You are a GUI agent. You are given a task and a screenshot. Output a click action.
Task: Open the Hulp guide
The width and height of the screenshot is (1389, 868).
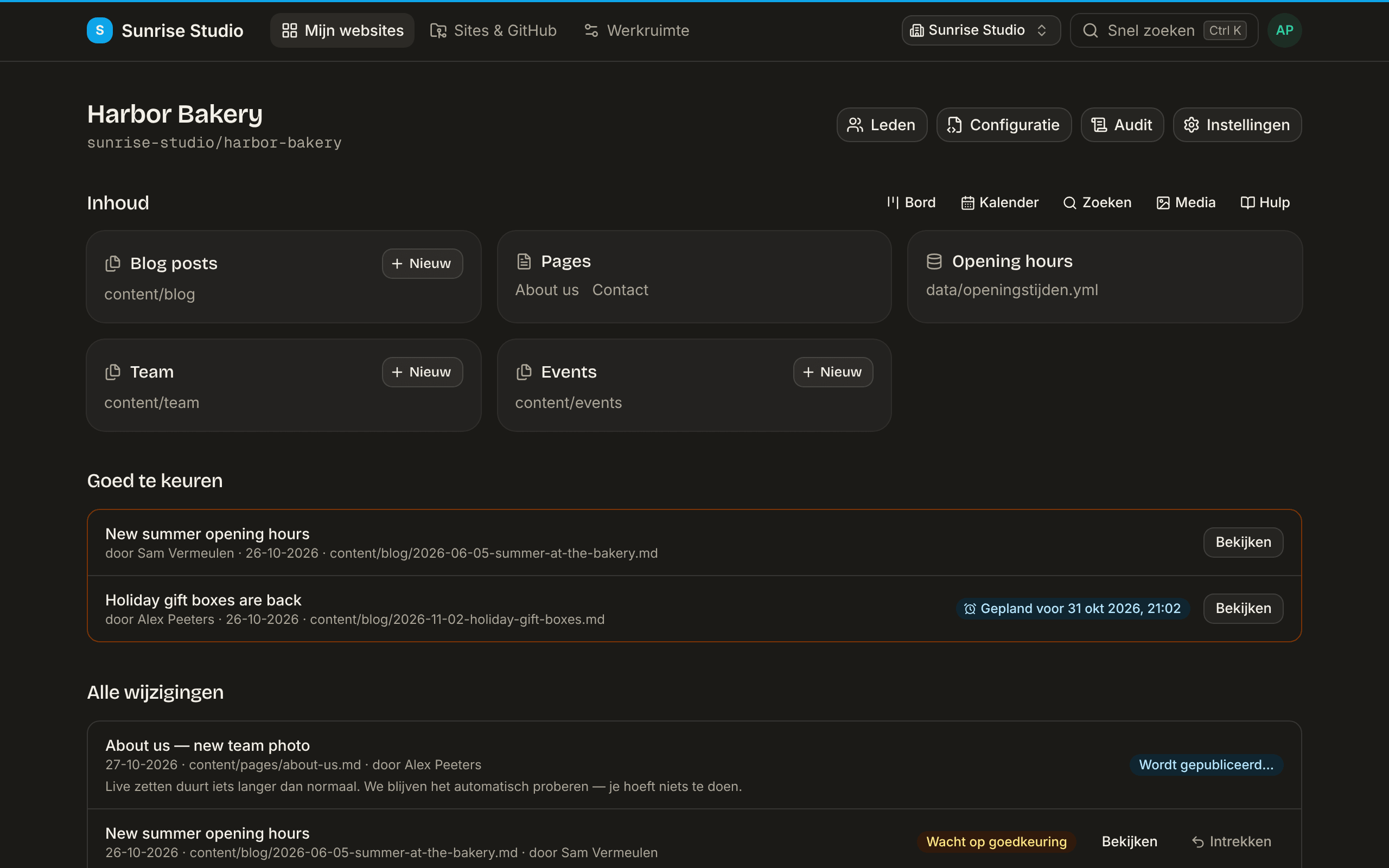1264,203
